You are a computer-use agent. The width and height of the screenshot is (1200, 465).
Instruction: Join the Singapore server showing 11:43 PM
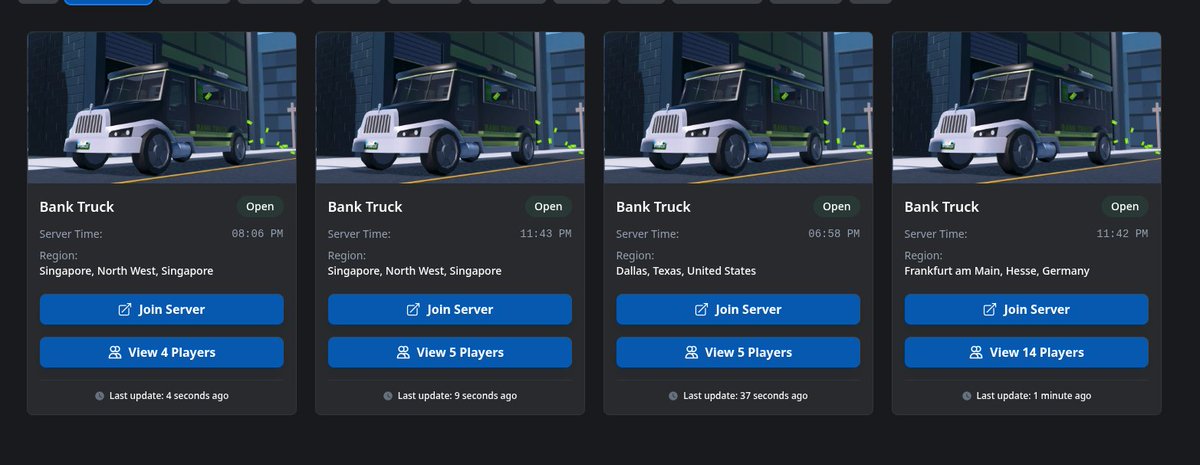coord(450,309)
